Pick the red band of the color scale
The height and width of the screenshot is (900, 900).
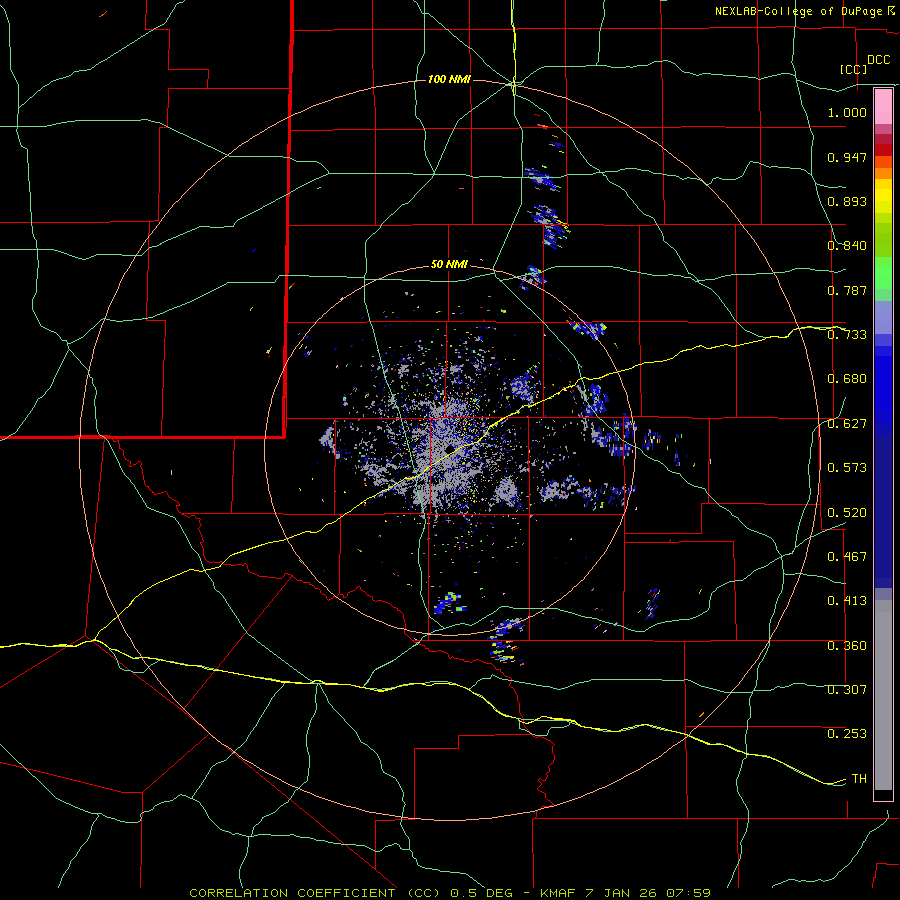coord(883,150)
